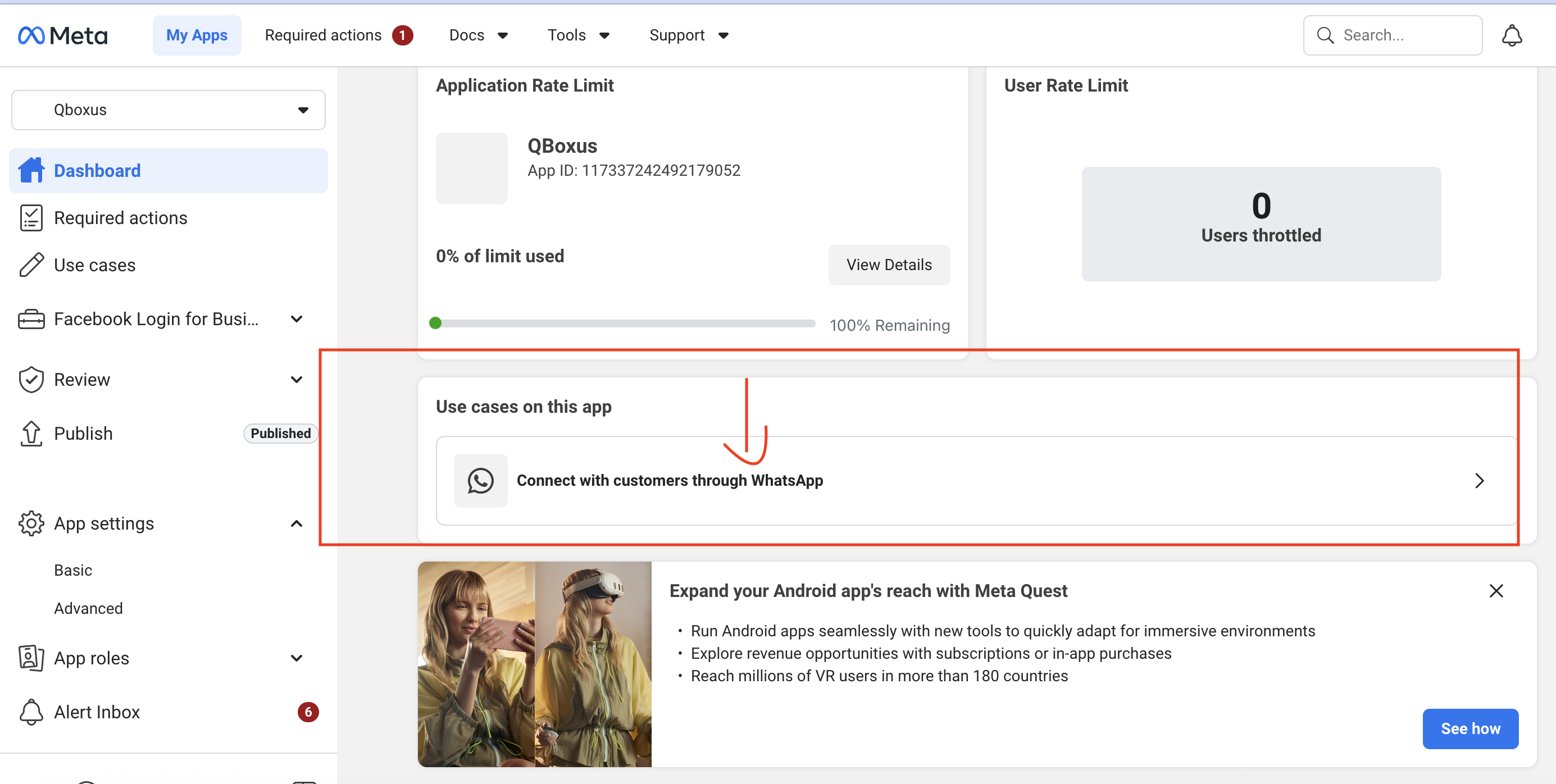Click the Alert Inbox red 6 badge
The width and height of the screenshot is (1556, 784).
pos(308,712)
